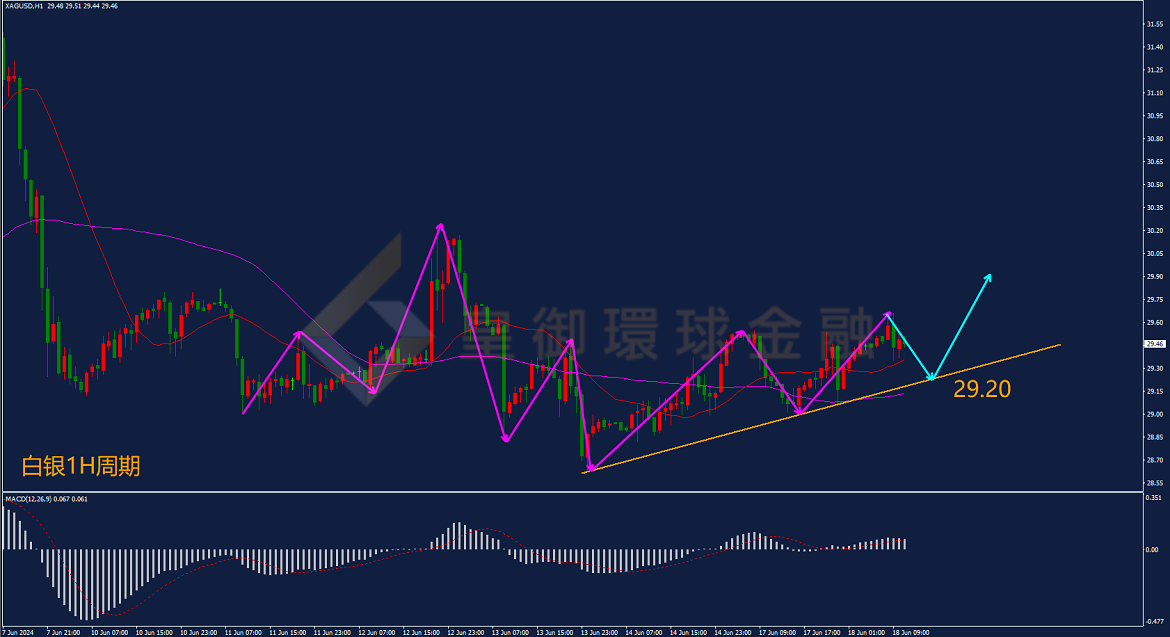Screen dimensions: 1170x637
Task: Click the current price tag 29.46
Action: (x=1154, y=344)
